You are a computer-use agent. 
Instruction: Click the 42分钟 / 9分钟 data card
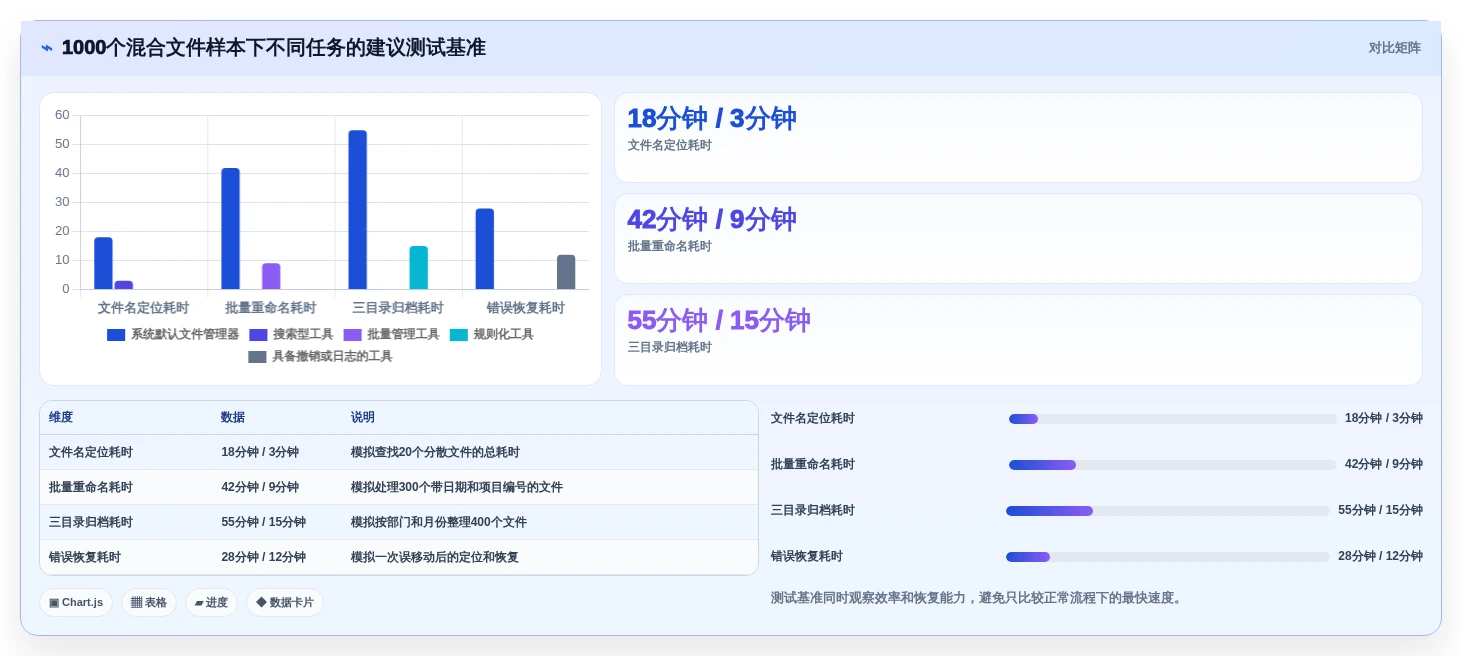tap(1018, 239)
